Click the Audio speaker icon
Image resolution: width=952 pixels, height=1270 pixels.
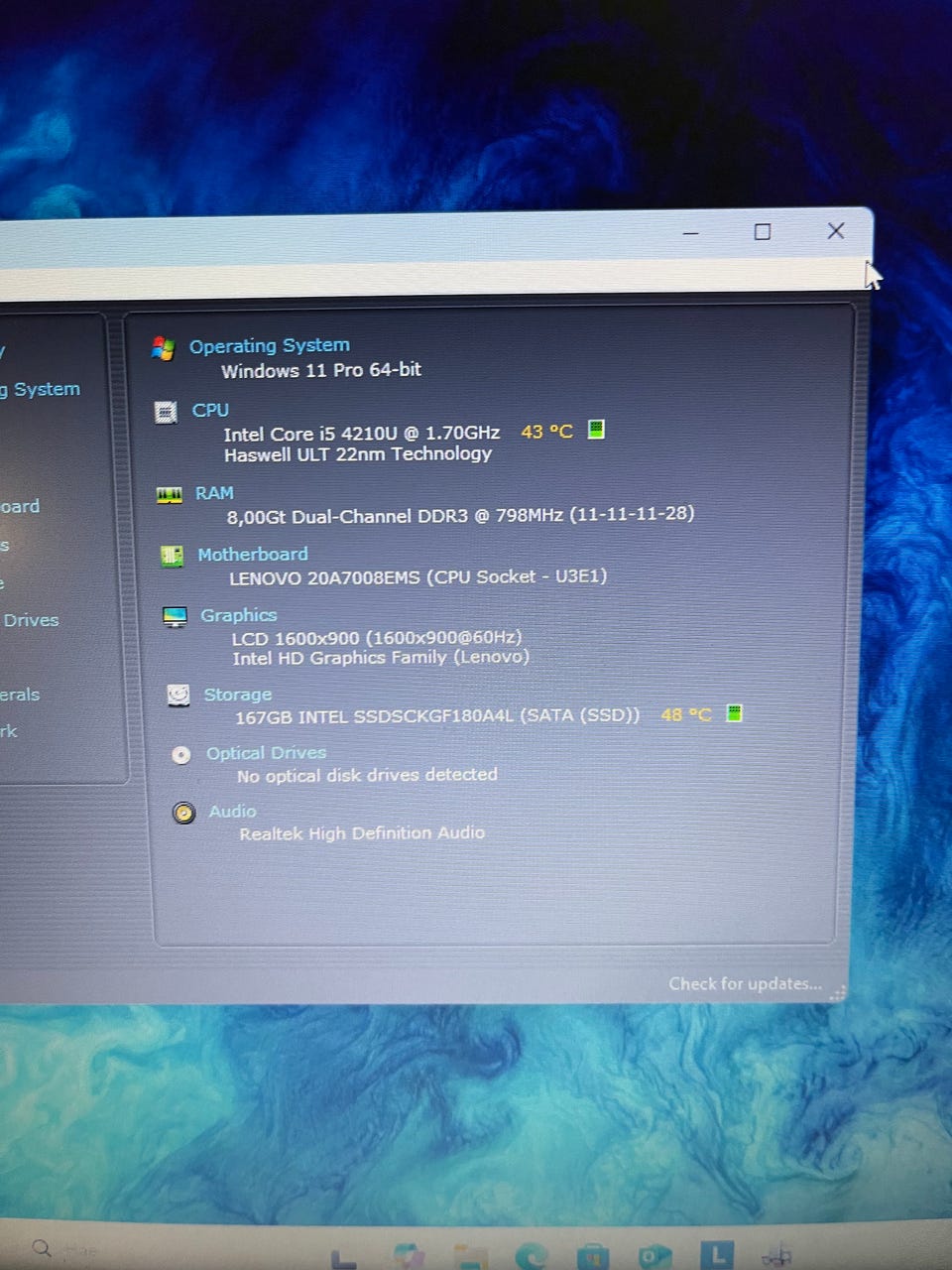[x=183, y=814]
